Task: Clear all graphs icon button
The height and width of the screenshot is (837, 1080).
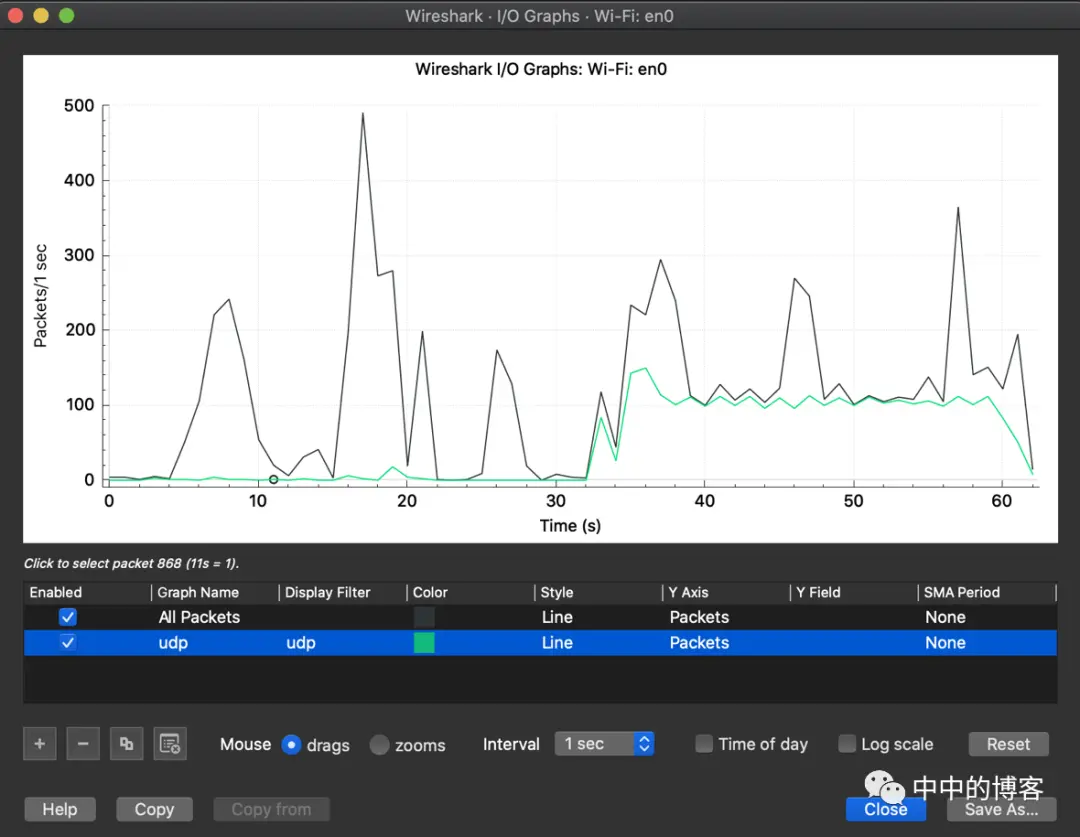Action: (170, 744)
